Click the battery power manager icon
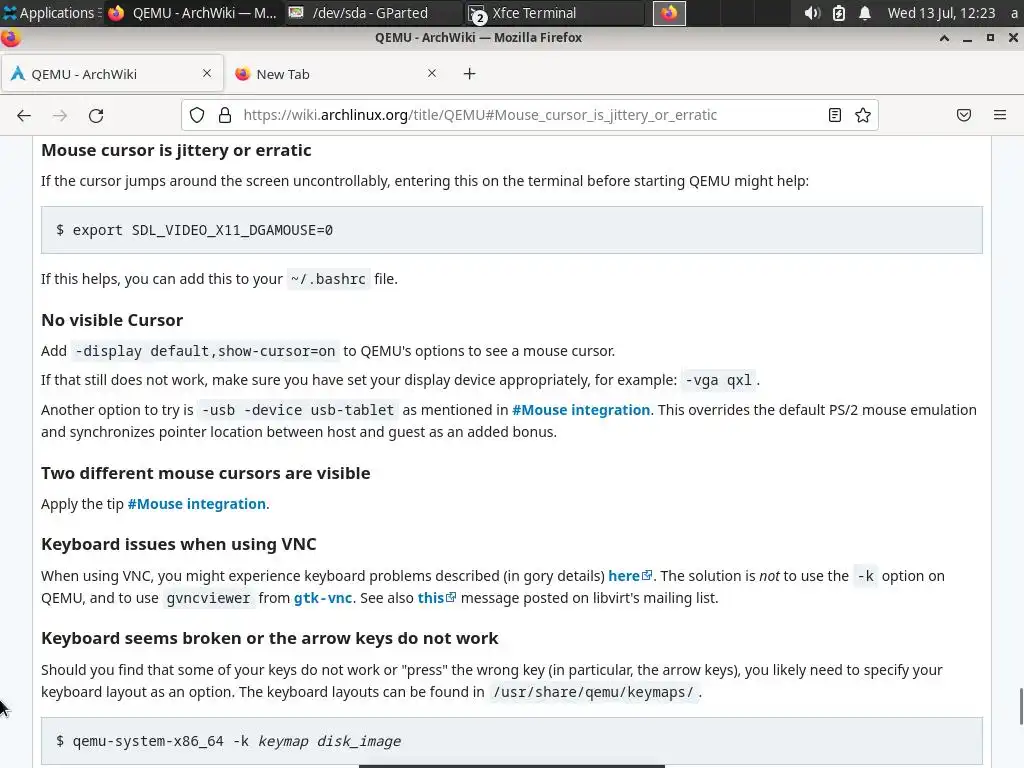 click(839, 13)
